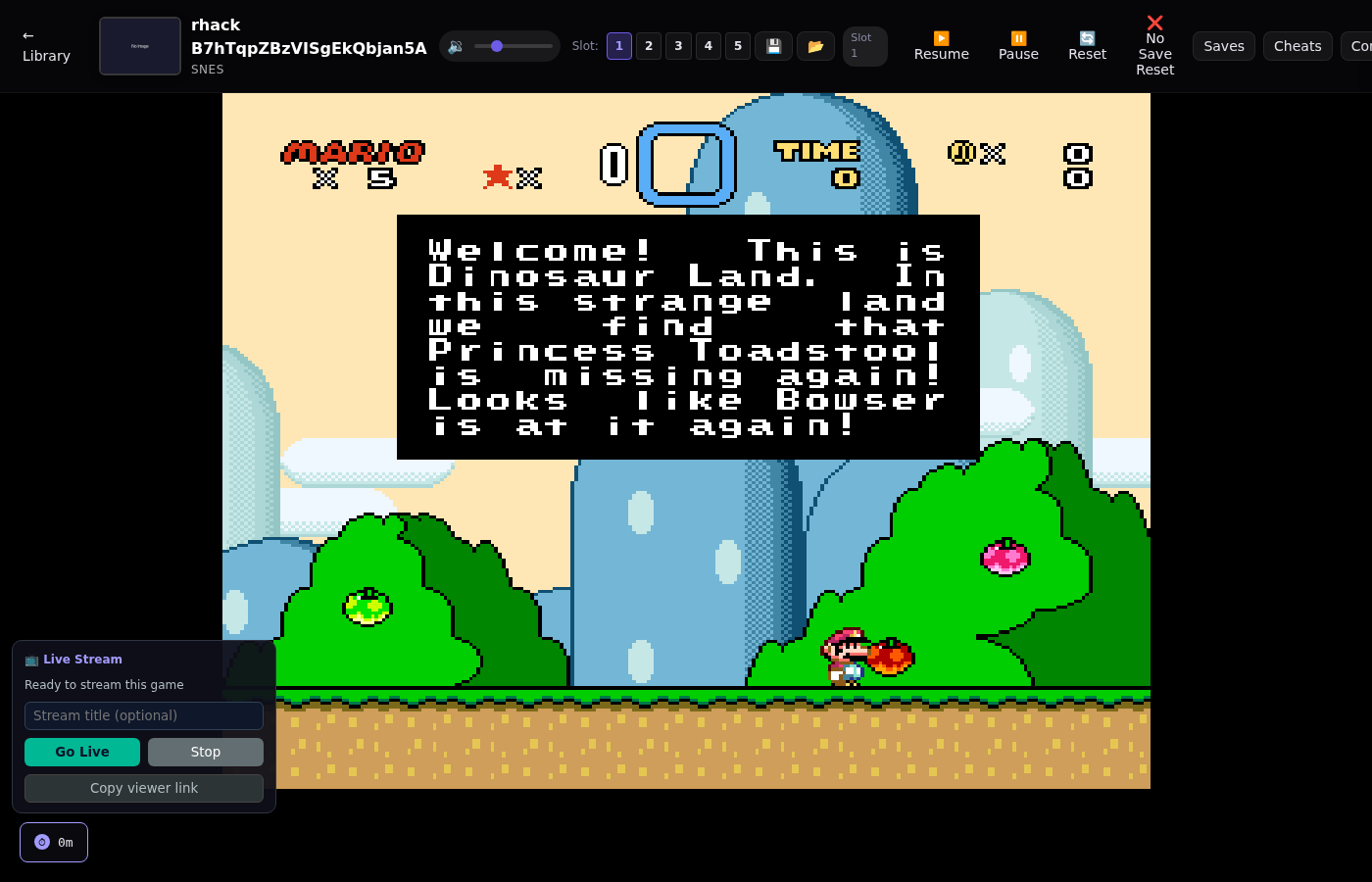1372x882 pixels.
Task: Start streaming with Go Live
Action: tap(82, 752)
